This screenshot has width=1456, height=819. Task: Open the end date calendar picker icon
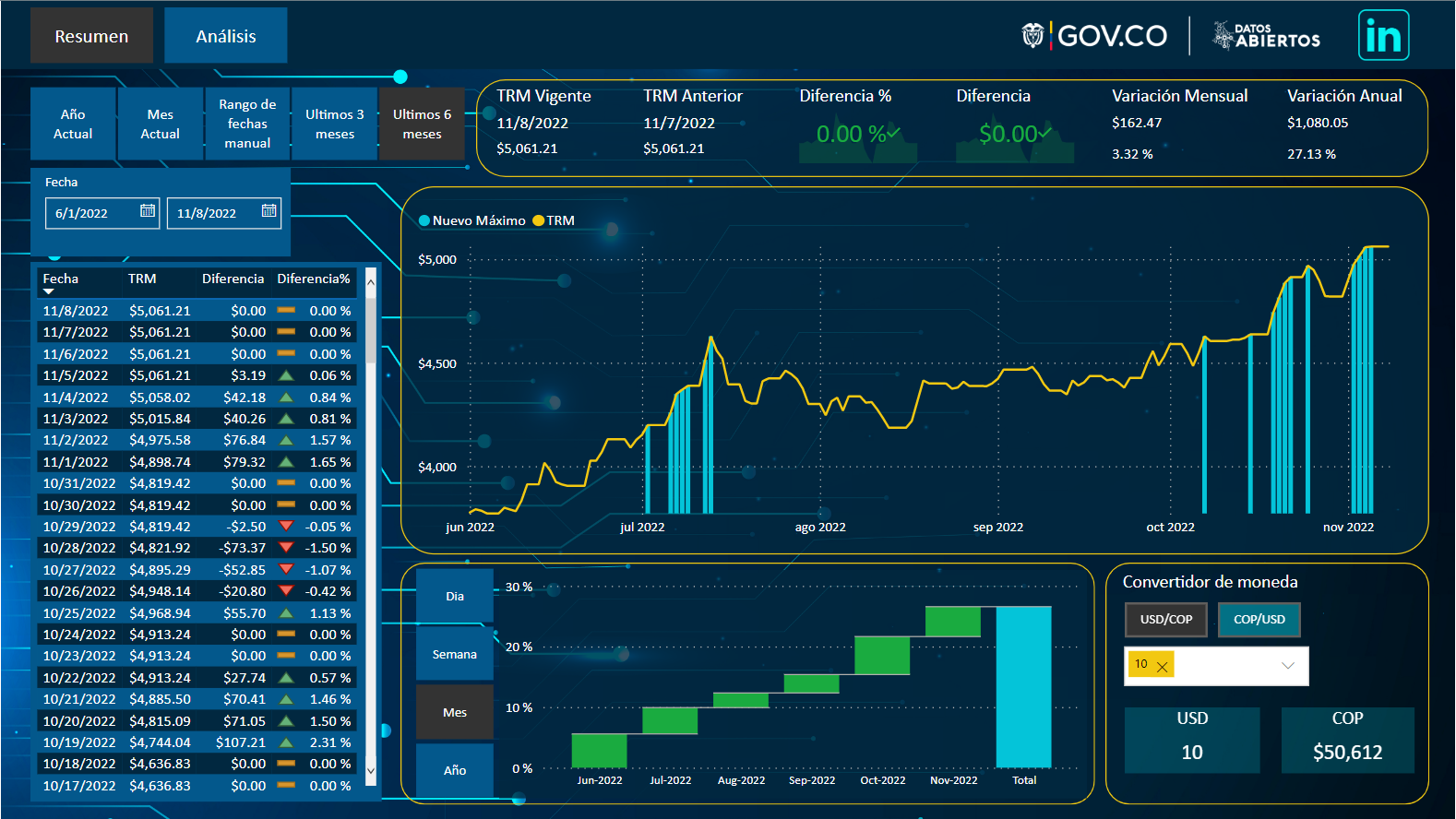pyautogui.click(x=269, y=211)
